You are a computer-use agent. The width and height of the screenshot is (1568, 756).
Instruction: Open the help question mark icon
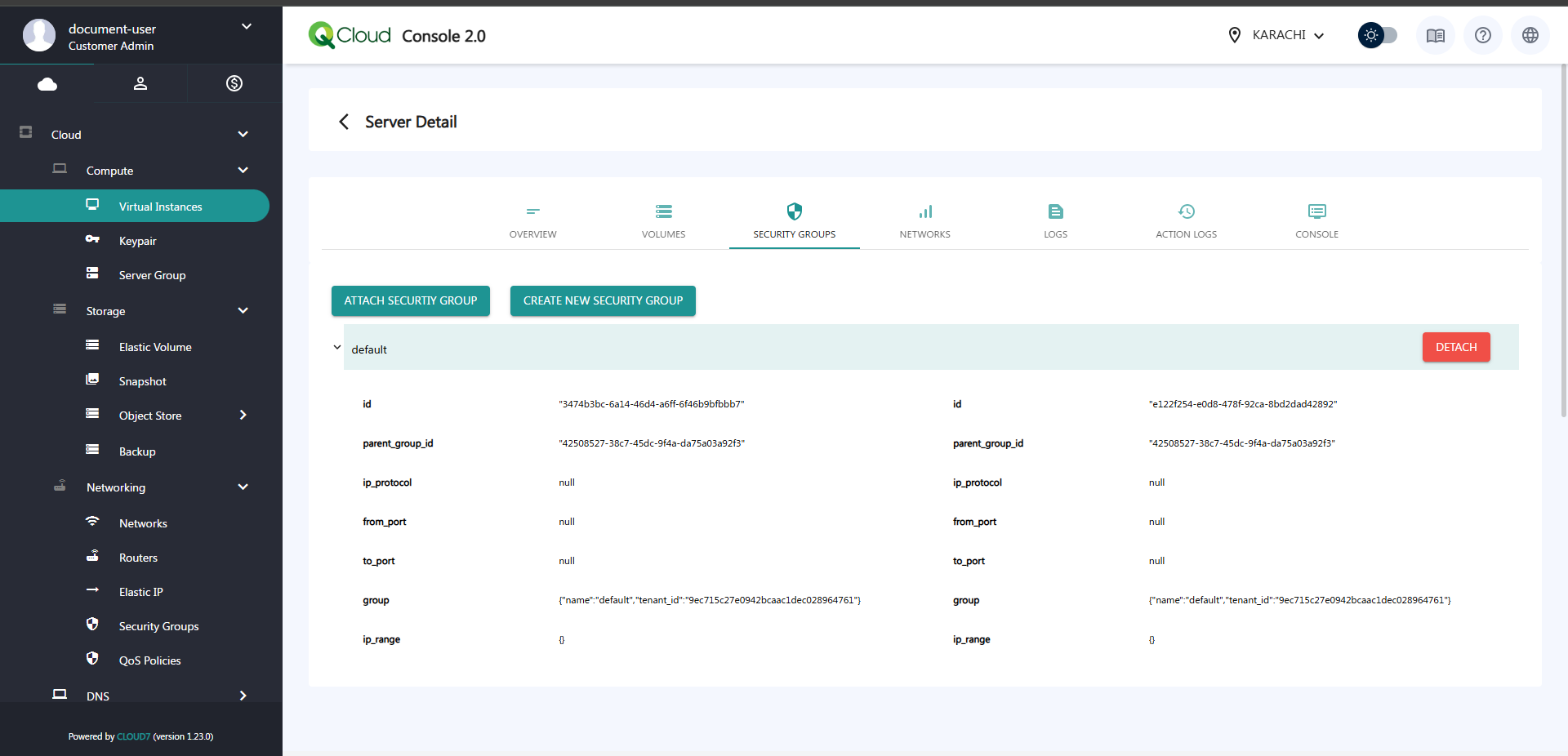1482,35
